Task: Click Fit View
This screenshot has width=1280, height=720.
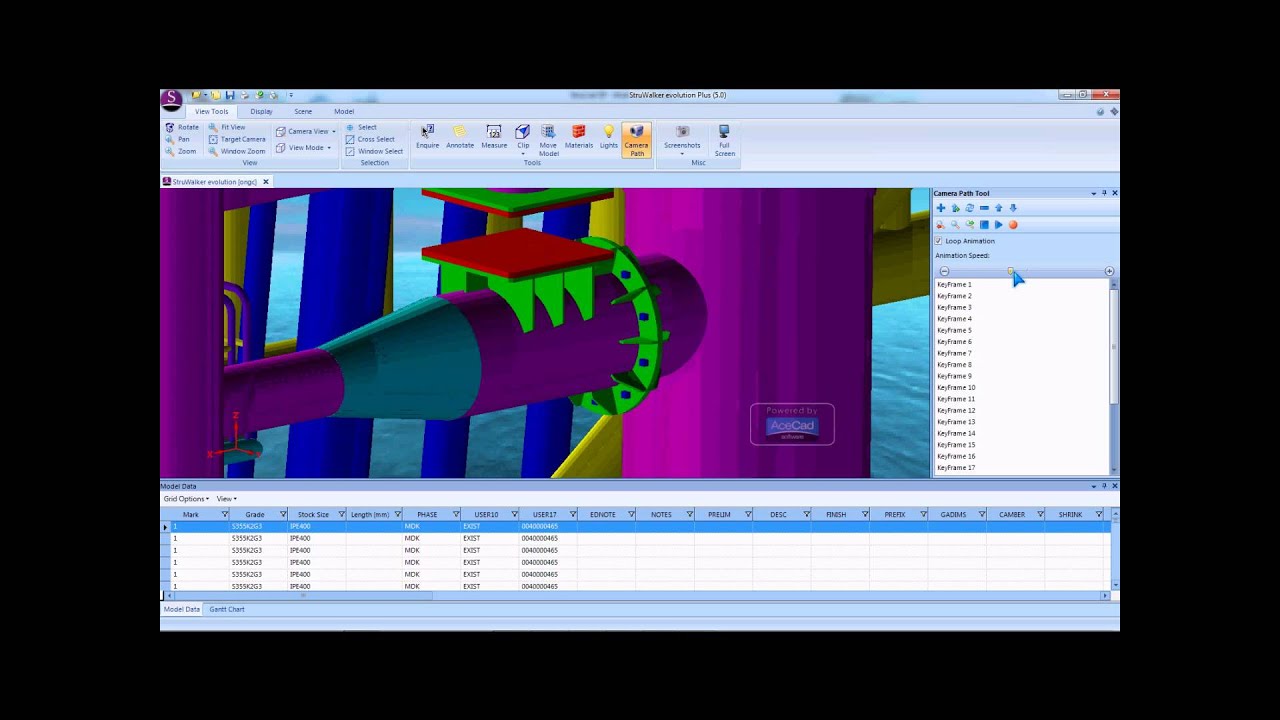Action: [227, 127]
